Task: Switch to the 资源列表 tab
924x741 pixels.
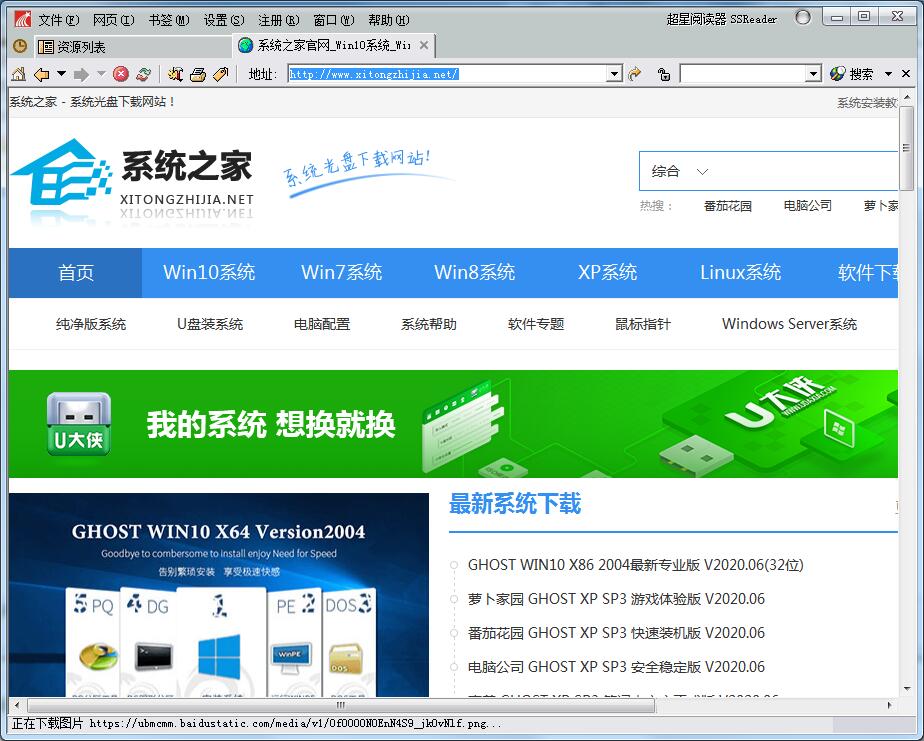Action: tap(132, 47)
